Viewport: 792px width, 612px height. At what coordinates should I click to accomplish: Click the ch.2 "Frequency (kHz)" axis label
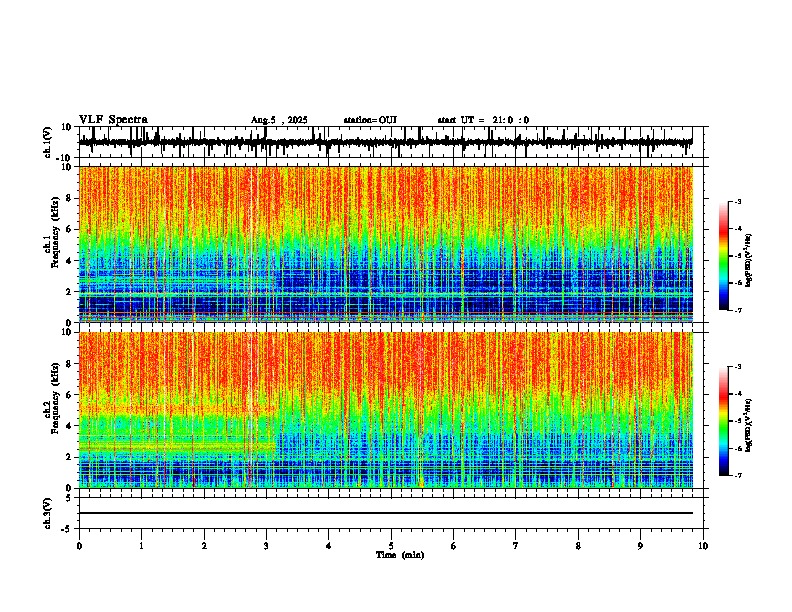click(x=56, y=398)
